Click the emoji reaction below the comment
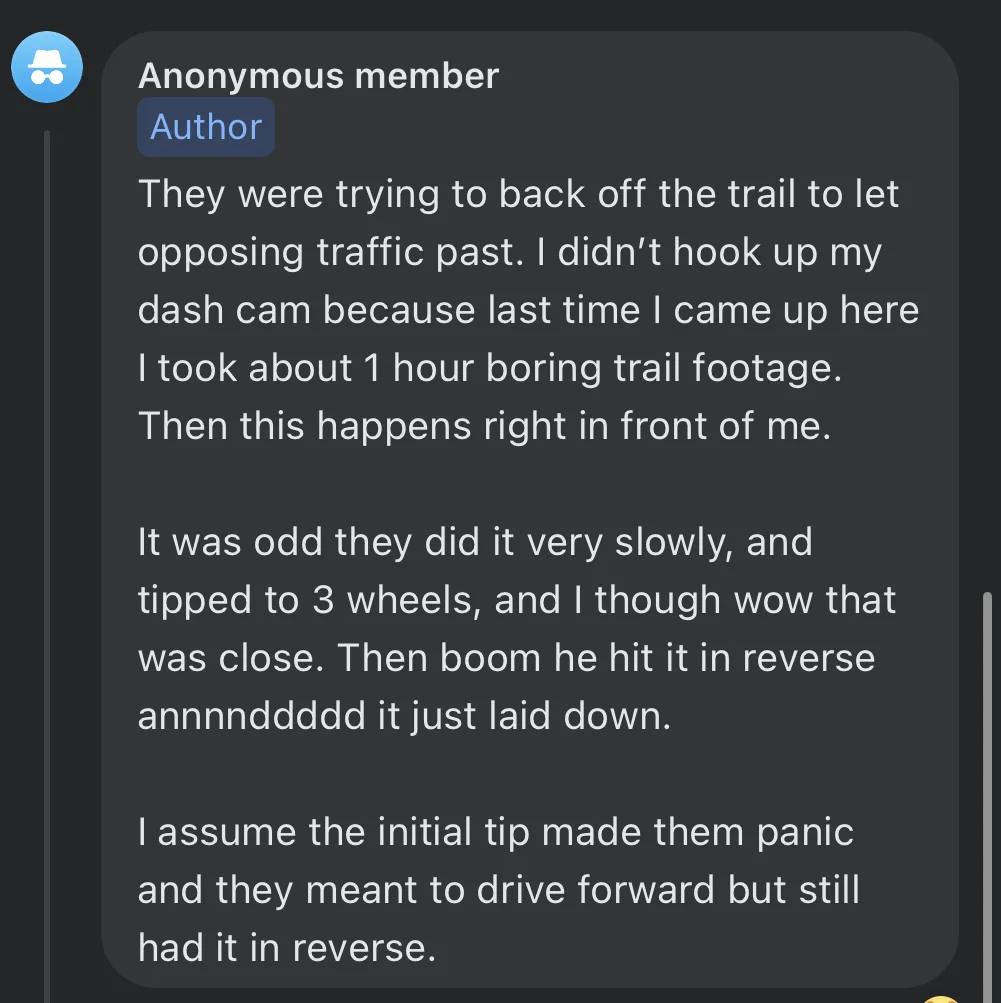The image size is (1001, 1003). click(x=940, y=997)
